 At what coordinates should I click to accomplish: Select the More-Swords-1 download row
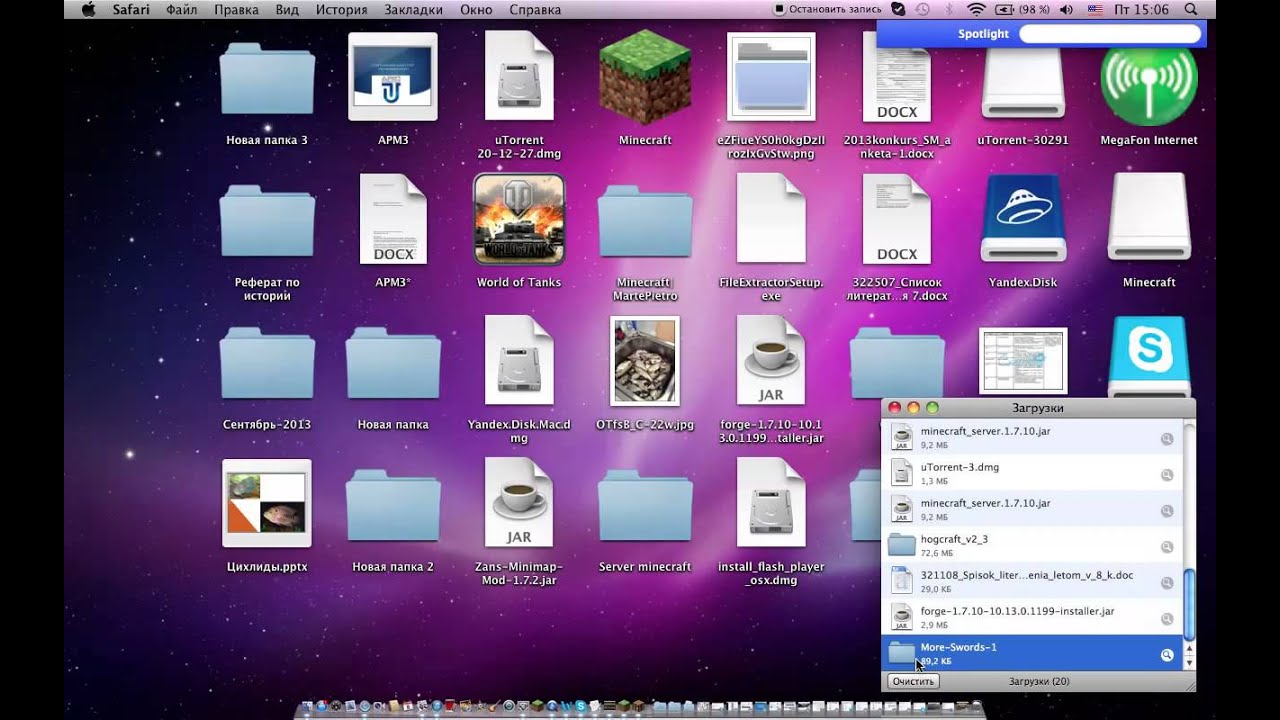click(1031, 653)
